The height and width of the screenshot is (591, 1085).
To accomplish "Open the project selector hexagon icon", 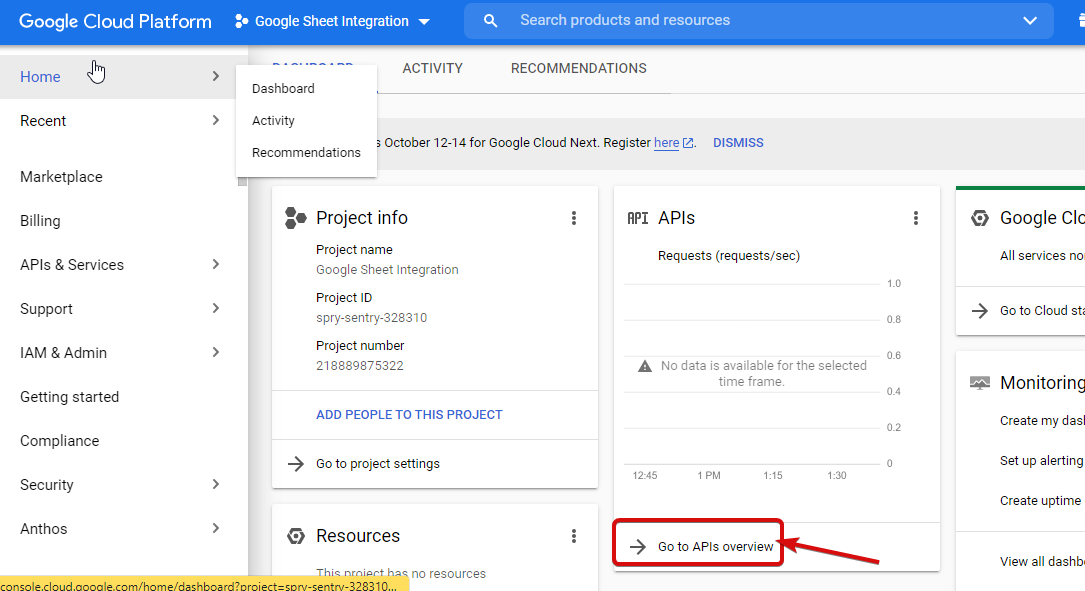I will (x=241, y=21).
